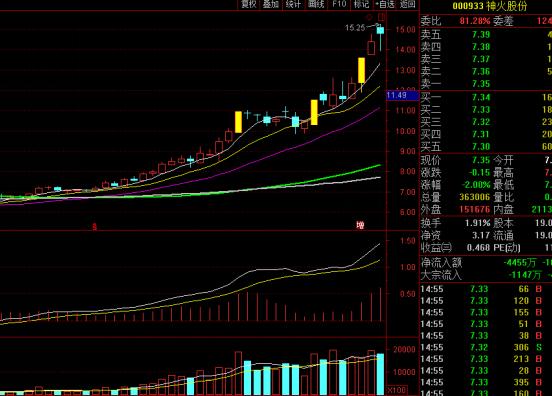552x396 pixels.
Task: Click the stock title 000933 神火股份
Action: pos(489,6)
